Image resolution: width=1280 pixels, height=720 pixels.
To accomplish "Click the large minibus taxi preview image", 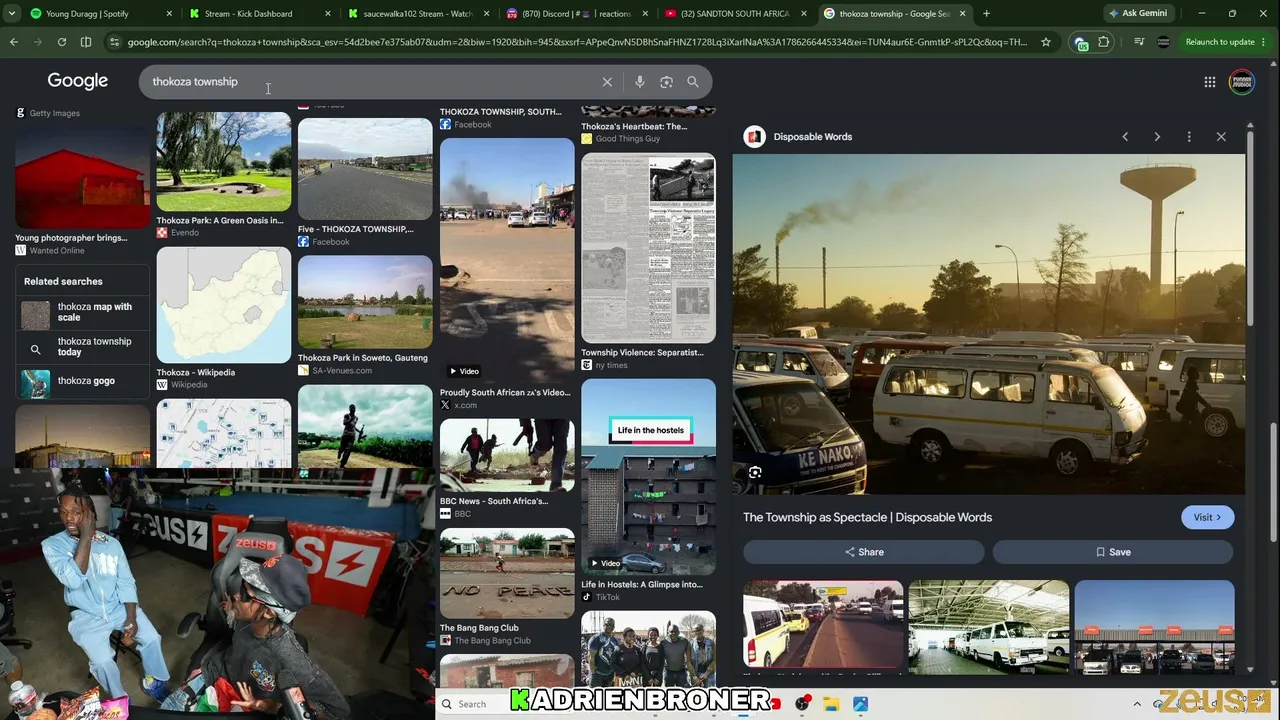I will (989, 324).
